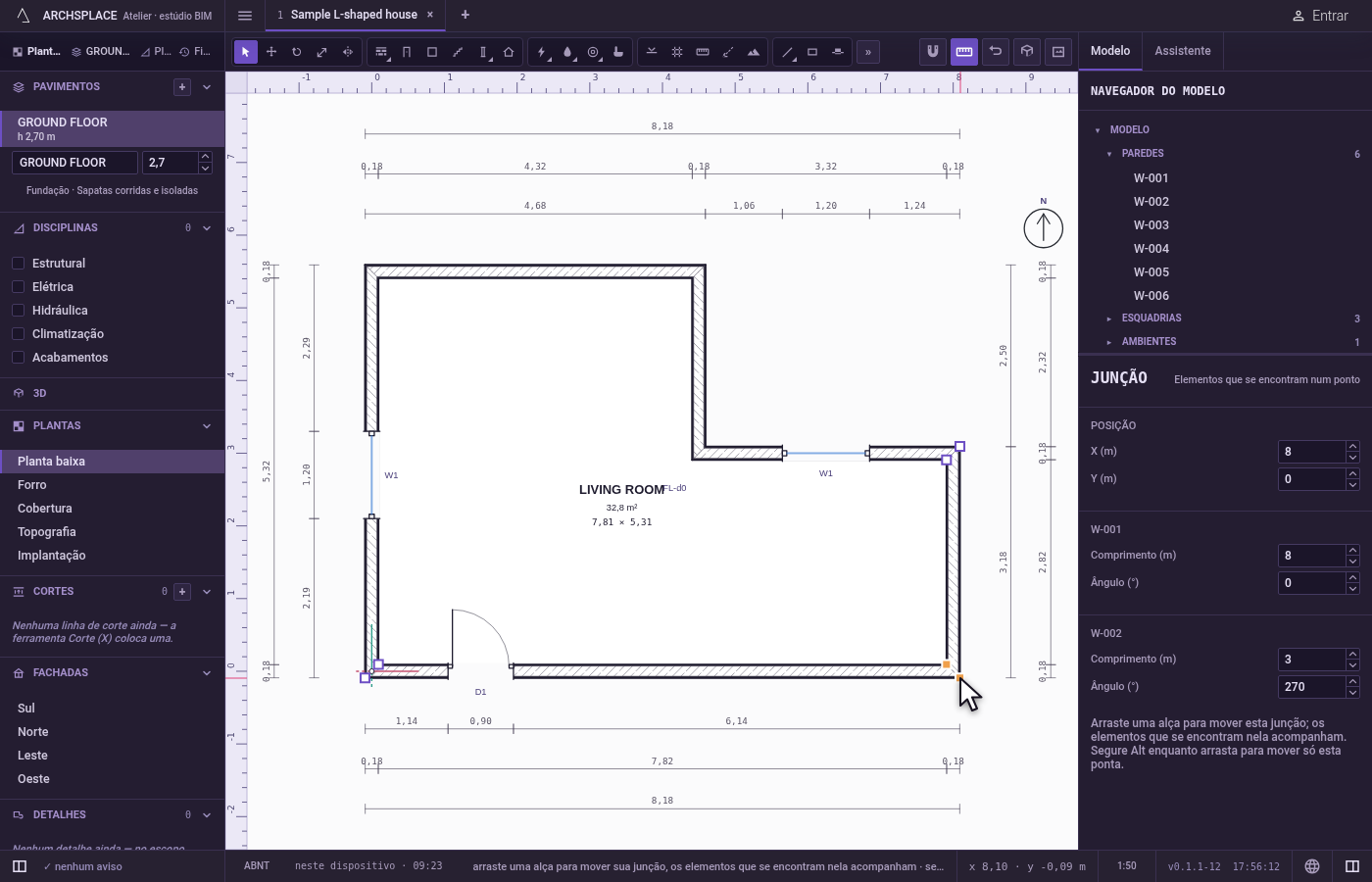Switch to the Assistente tab

1183,51
